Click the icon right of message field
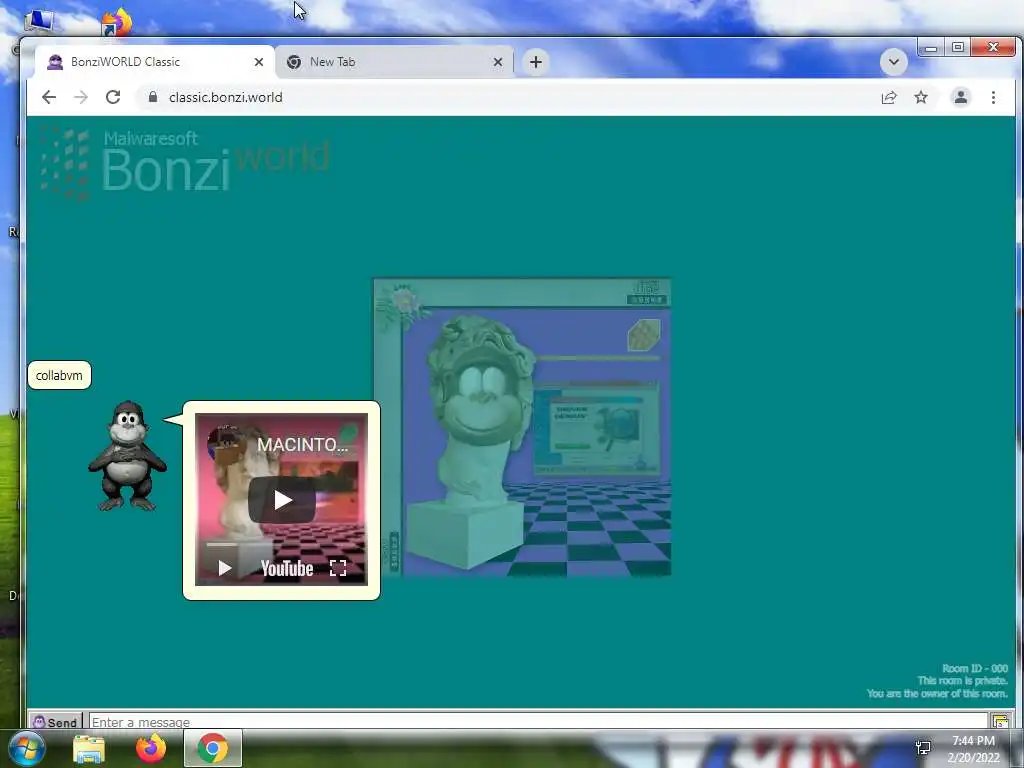The width and height of the screenshot is (1024, 768). coord(1000,722)
